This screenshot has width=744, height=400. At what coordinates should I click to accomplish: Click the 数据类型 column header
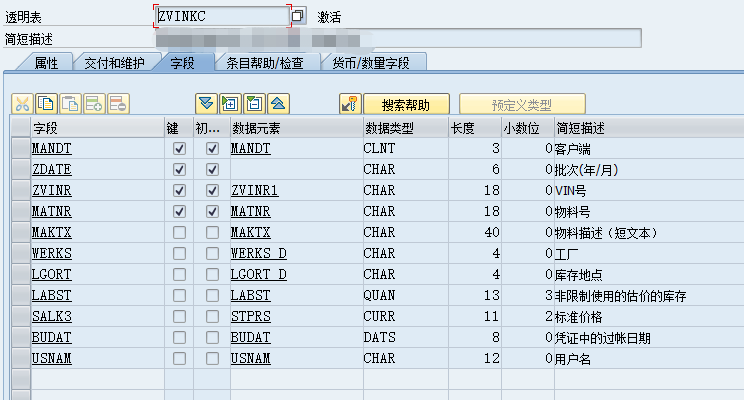(x=406, y=128)
